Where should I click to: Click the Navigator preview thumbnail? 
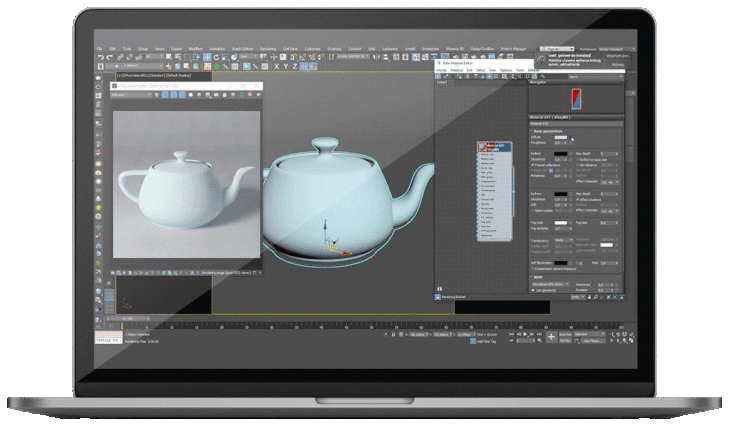point(574,97)
